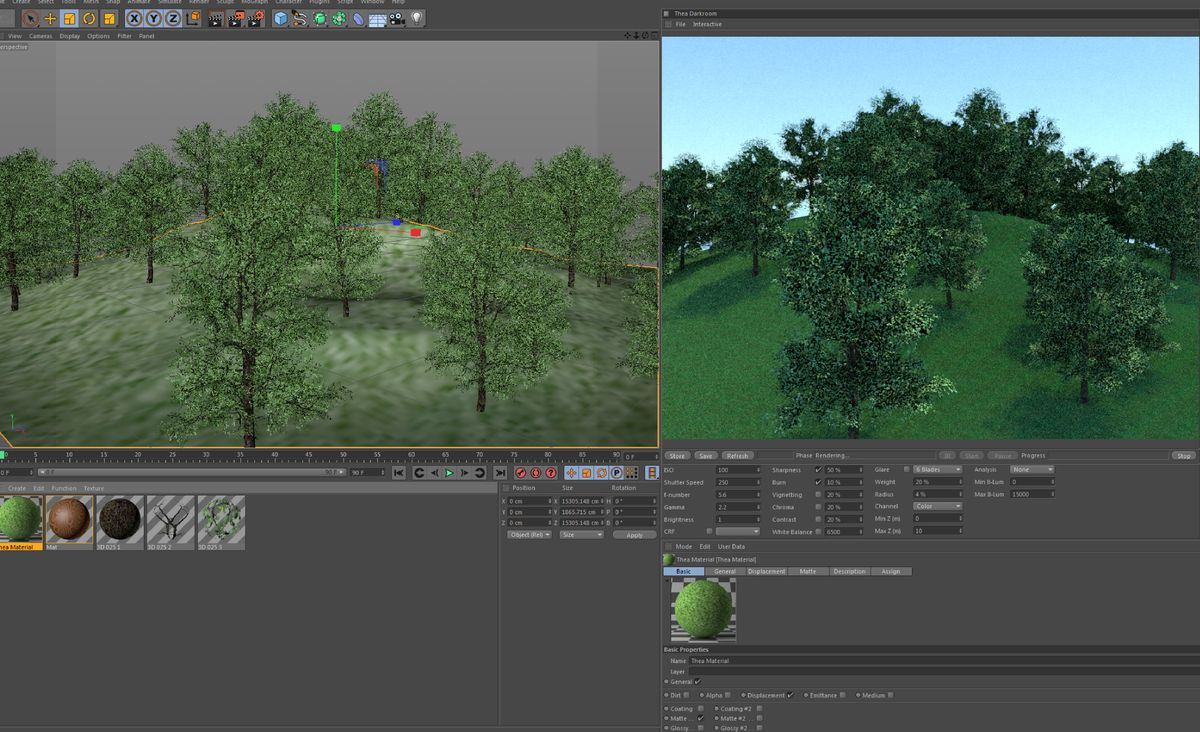Open the Object (Rel) coordinate dropdown
Viewport: 1200px width, 732px height.
pos(529,535)
